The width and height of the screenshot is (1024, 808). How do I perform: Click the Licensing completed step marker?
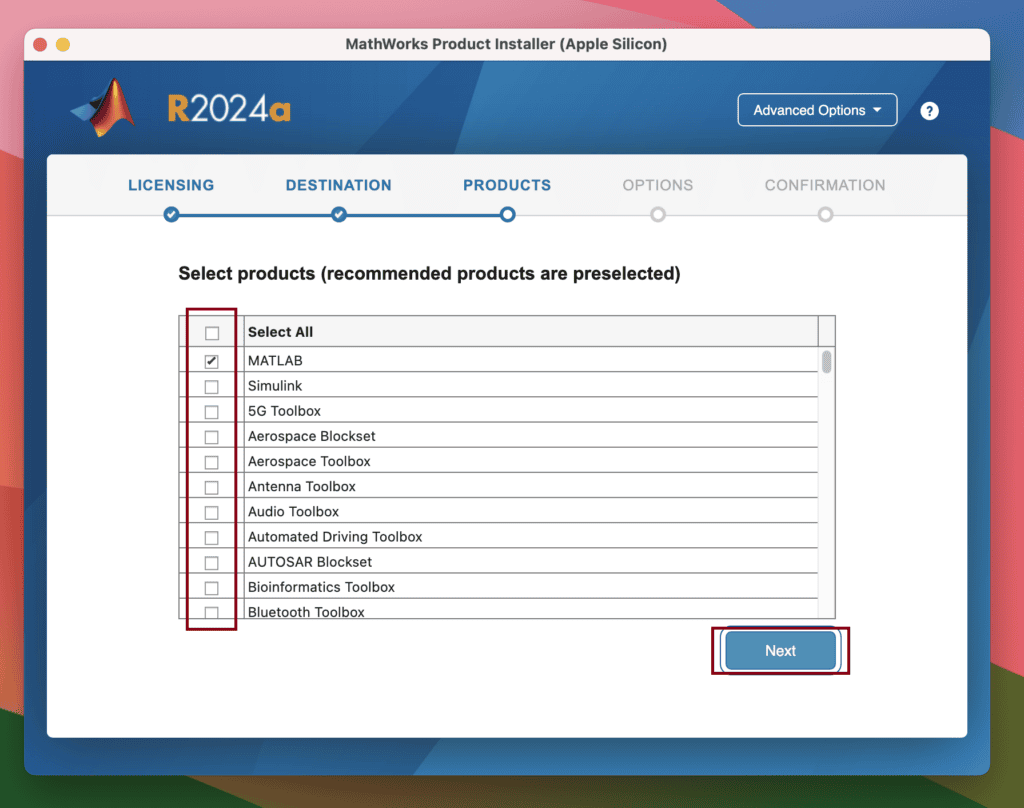[x=171, y=214]
